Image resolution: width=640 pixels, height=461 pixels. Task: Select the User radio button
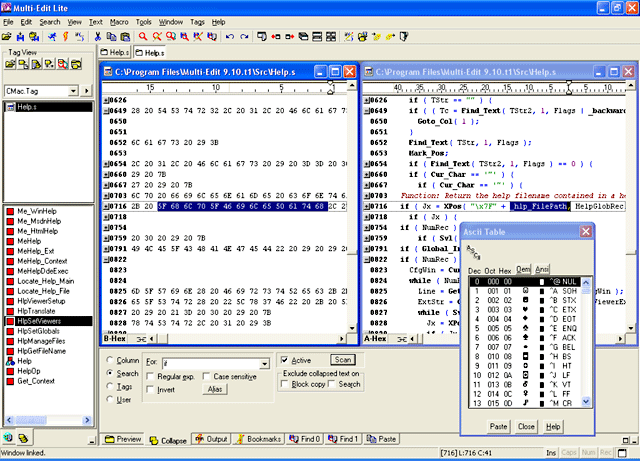click(109, 399)
